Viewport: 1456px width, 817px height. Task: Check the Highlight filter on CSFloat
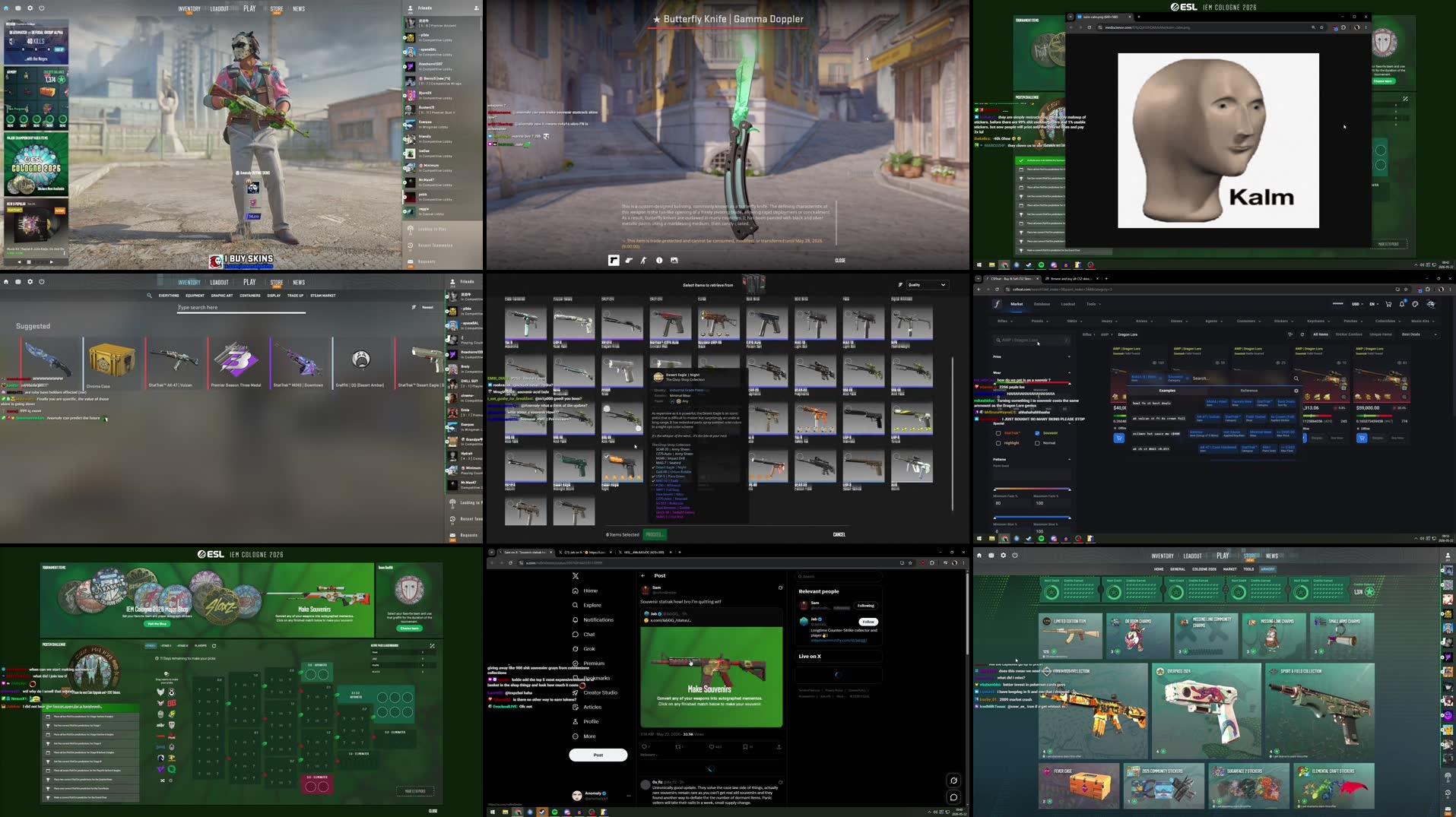[998, 443]
